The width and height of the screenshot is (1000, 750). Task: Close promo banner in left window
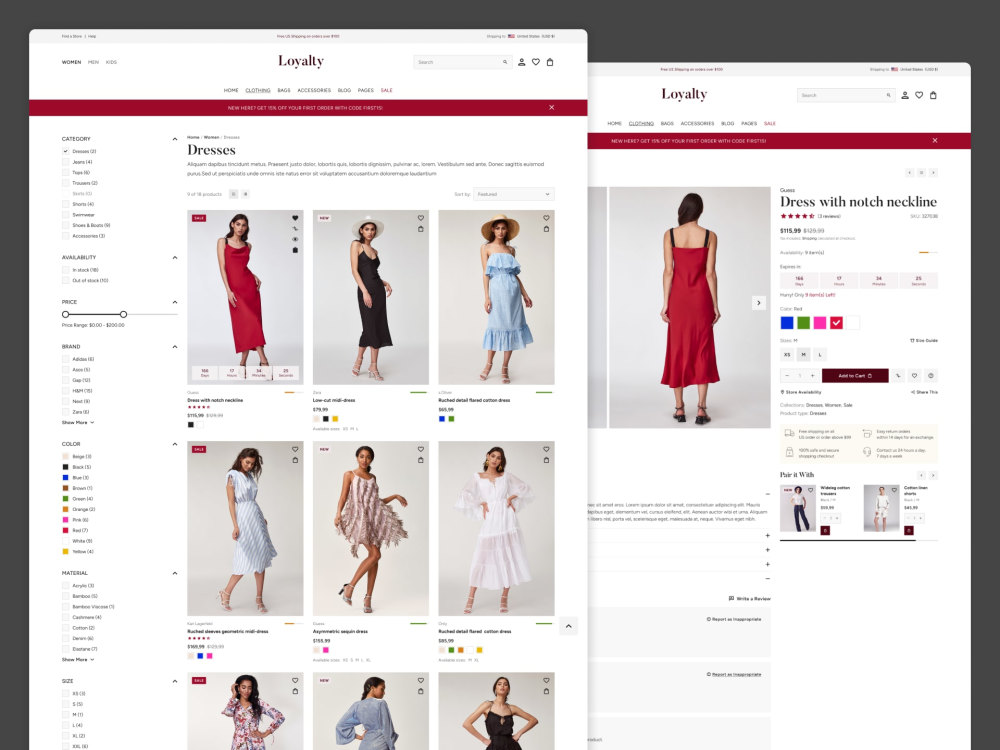[552, 108]
